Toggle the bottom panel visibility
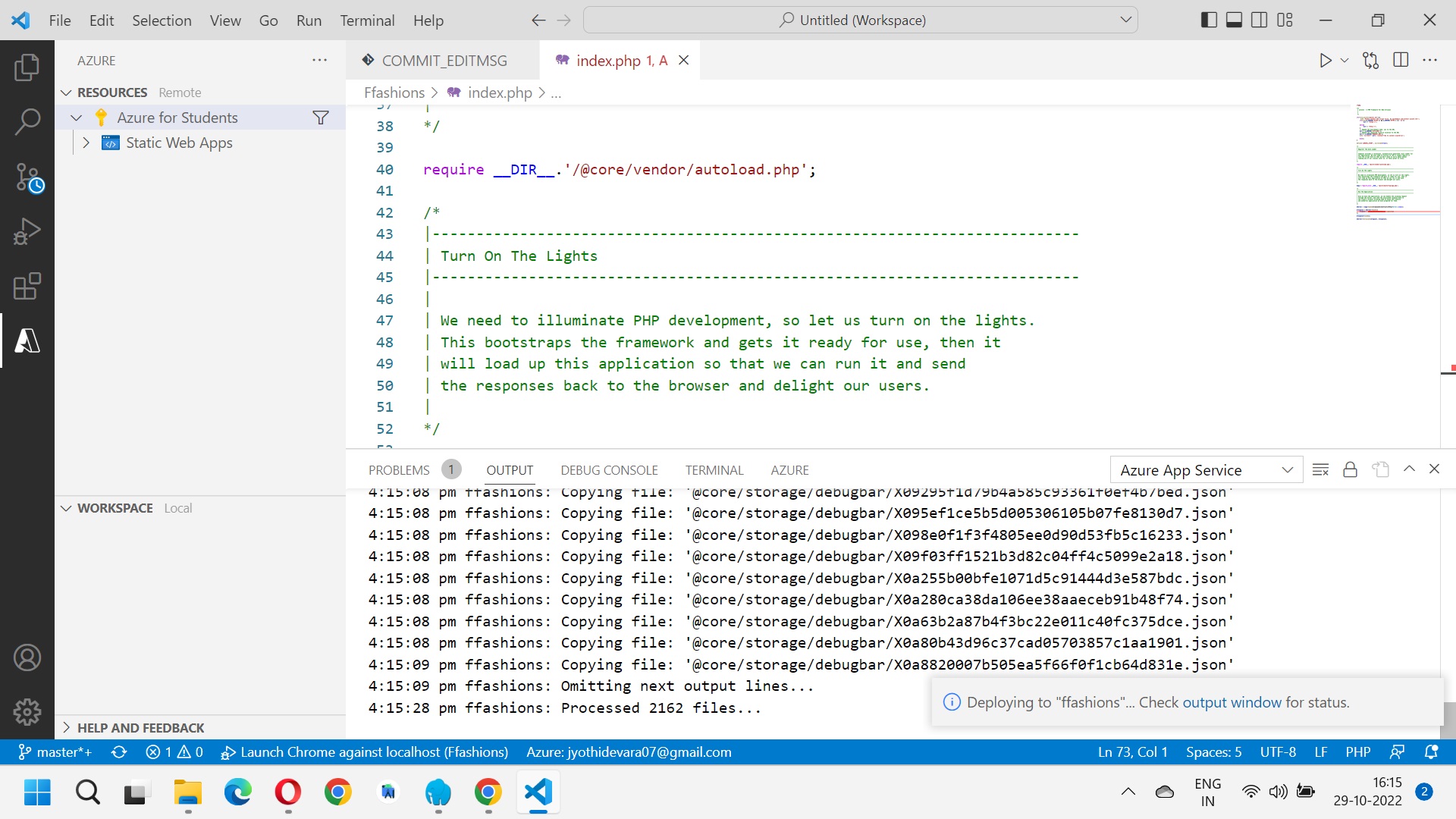Screen dimensions: 1456x819 tap(1234, 20)
